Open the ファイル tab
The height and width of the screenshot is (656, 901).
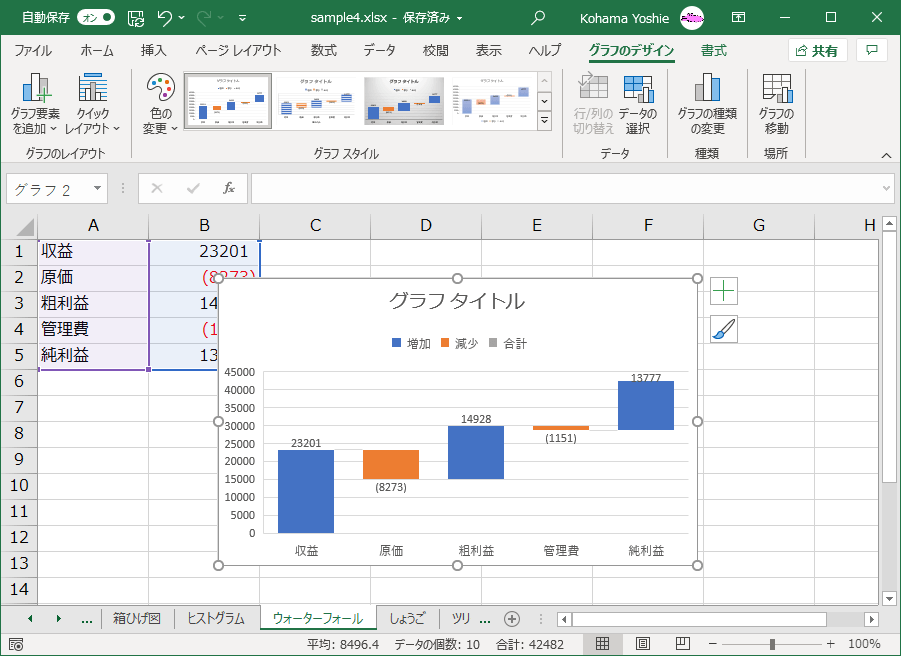click(x=33, y=51)
